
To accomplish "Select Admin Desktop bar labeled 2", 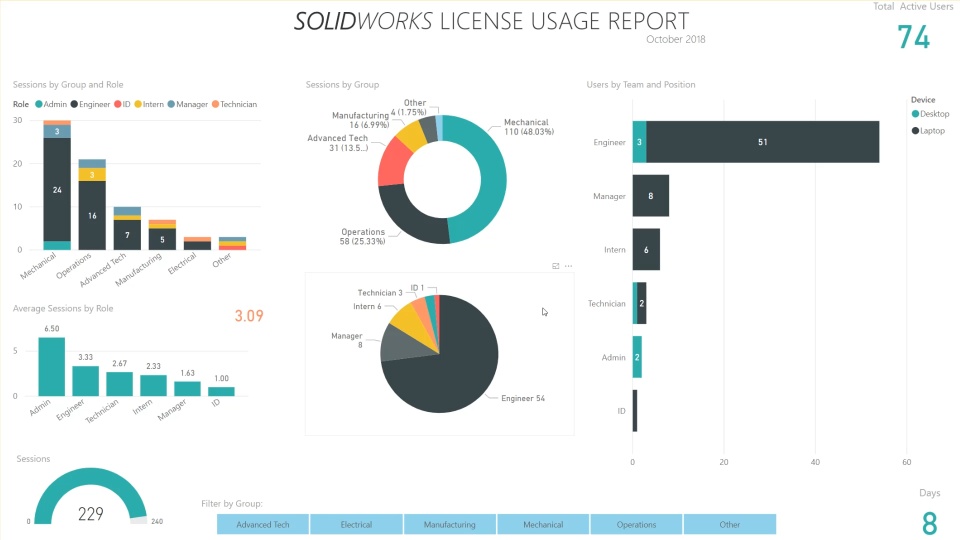I will [637, 357].
